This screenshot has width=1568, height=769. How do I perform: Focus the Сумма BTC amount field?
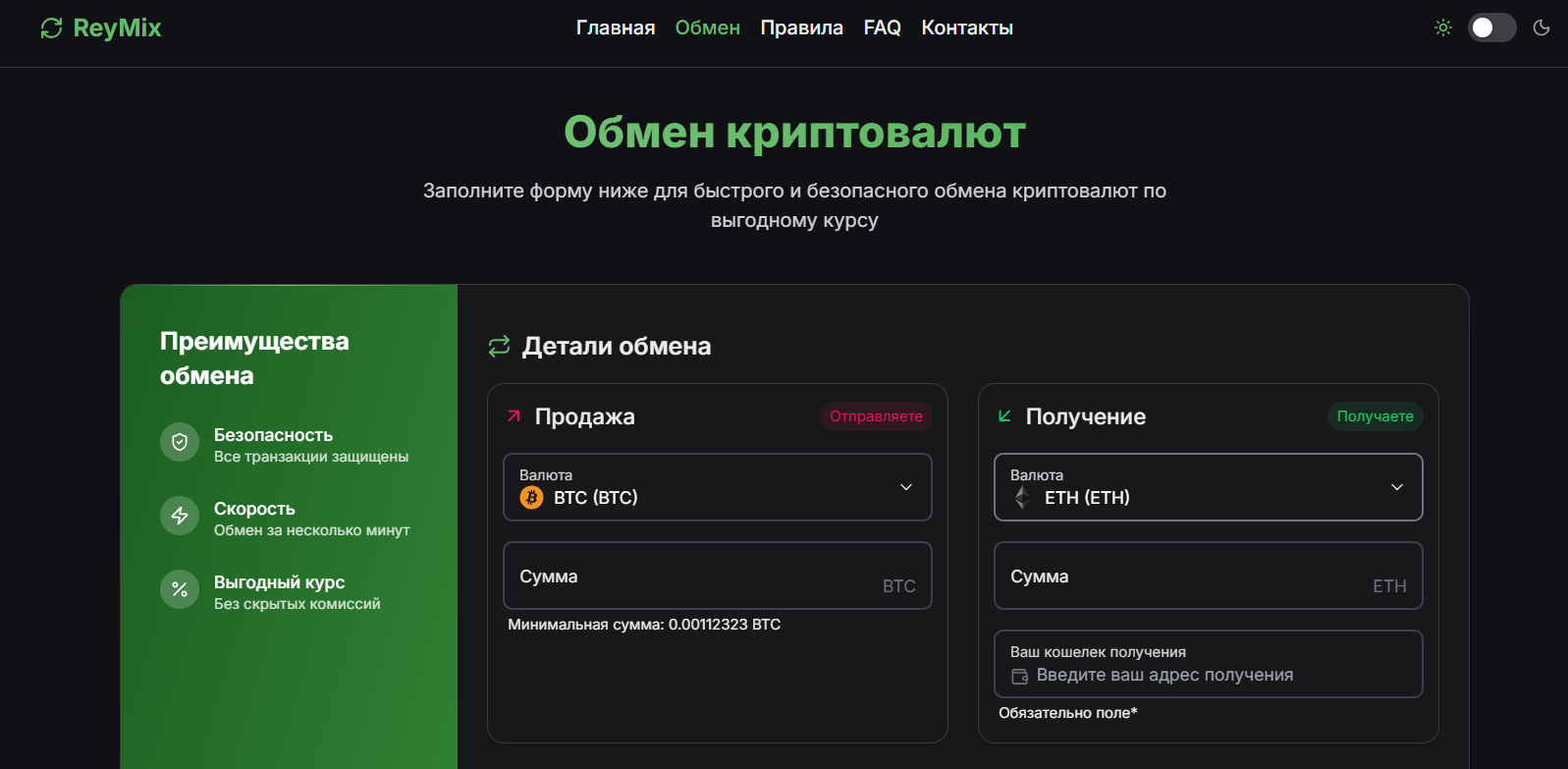point(718,576)
